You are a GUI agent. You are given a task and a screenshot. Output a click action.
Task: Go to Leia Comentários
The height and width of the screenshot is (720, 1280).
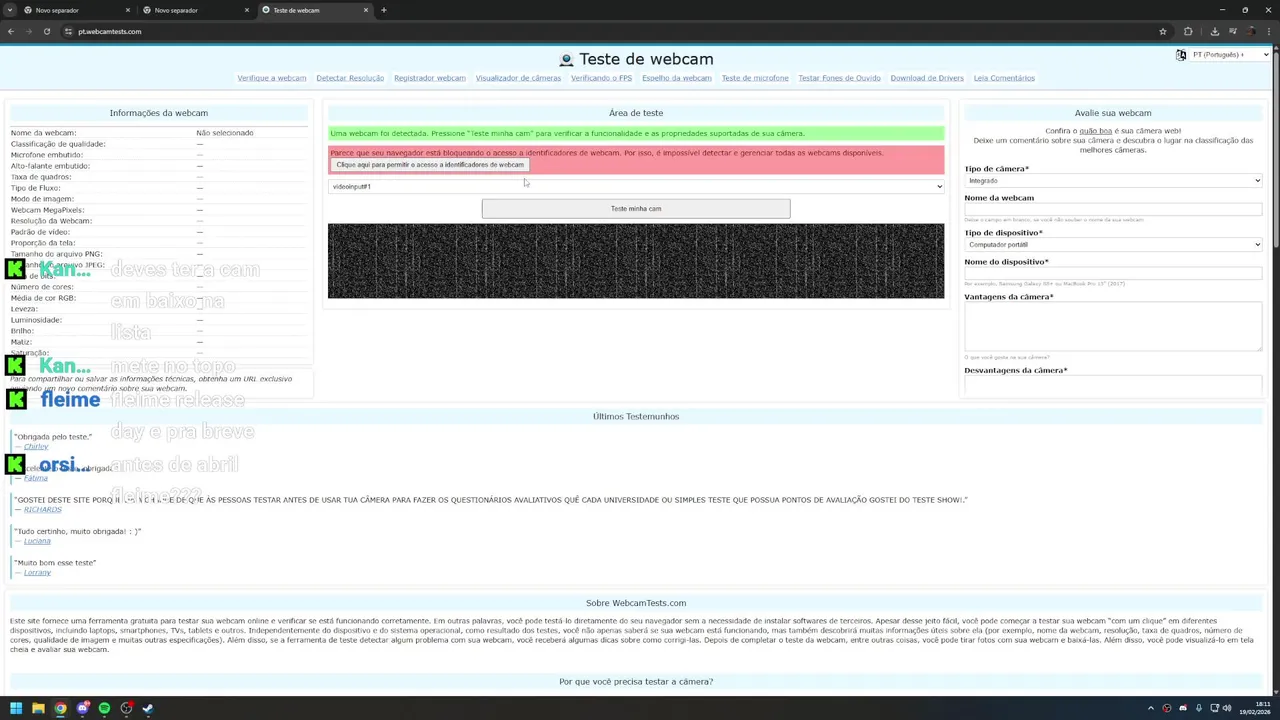pyautogui.click(x=1004, y=78)
